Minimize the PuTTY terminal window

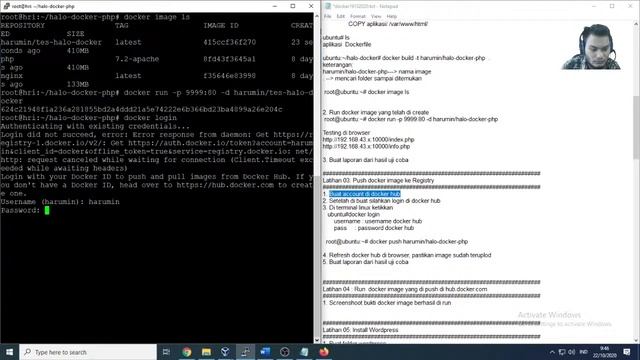tap(275, 6)
